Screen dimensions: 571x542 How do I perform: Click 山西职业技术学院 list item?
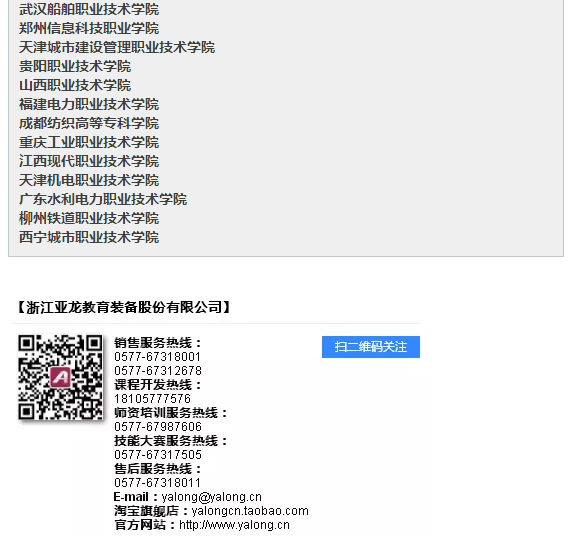(75, 85)
